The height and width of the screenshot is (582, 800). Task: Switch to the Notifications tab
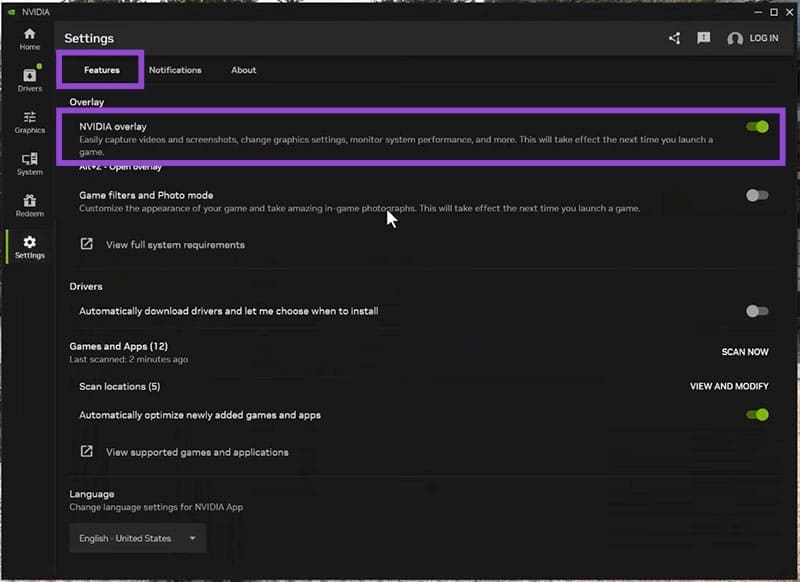click(x=175, y=70)
